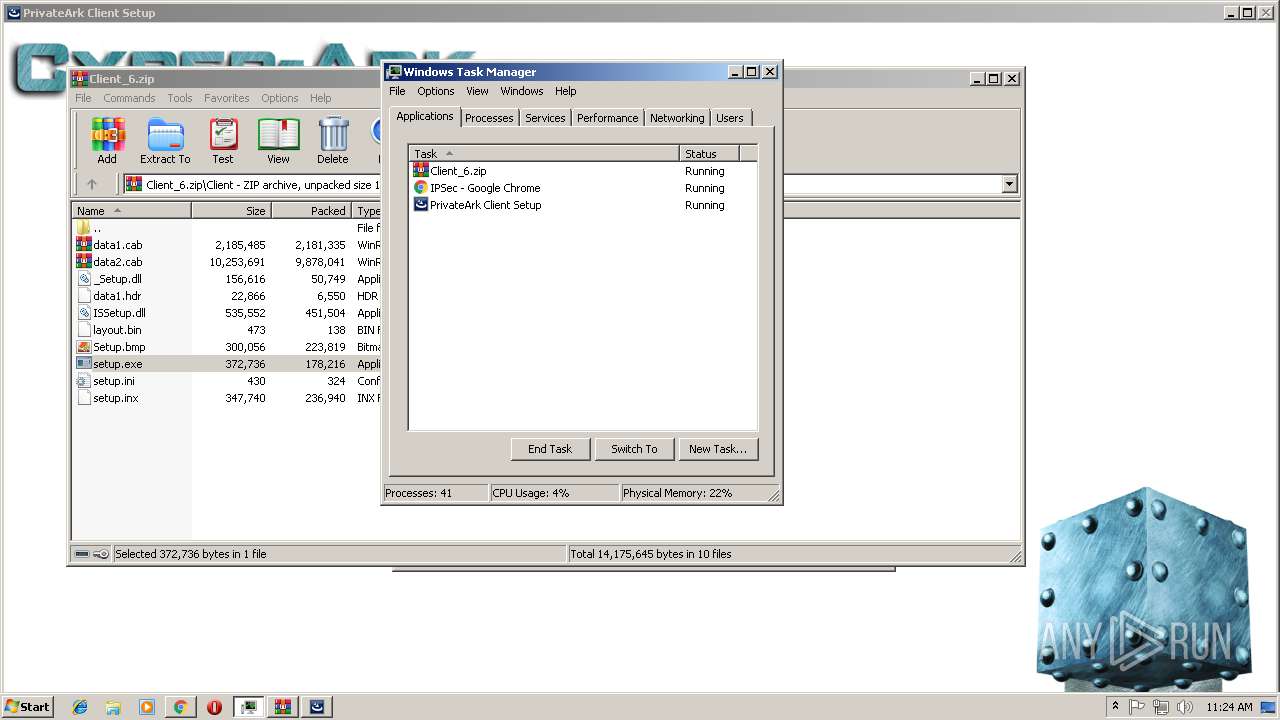Sort tasks by the Task column header
1280x720 pixels.
(544, 154)
